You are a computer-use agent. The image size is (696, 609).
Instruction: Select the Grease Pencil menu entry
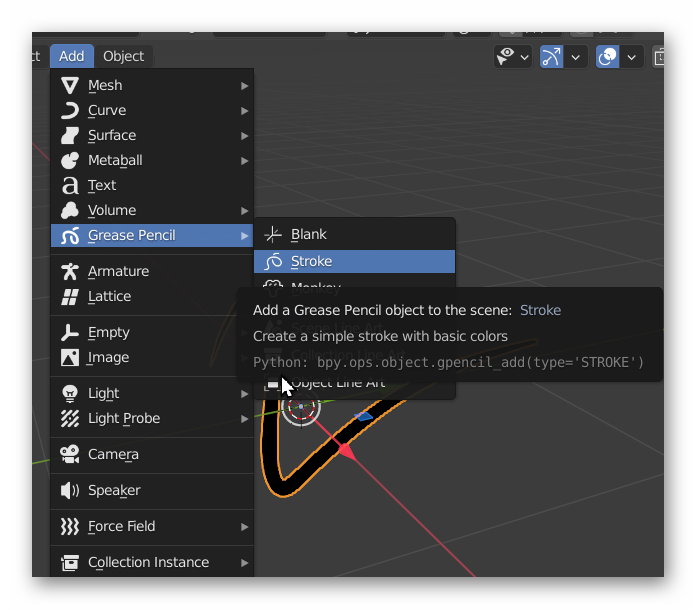click(152, 235)
